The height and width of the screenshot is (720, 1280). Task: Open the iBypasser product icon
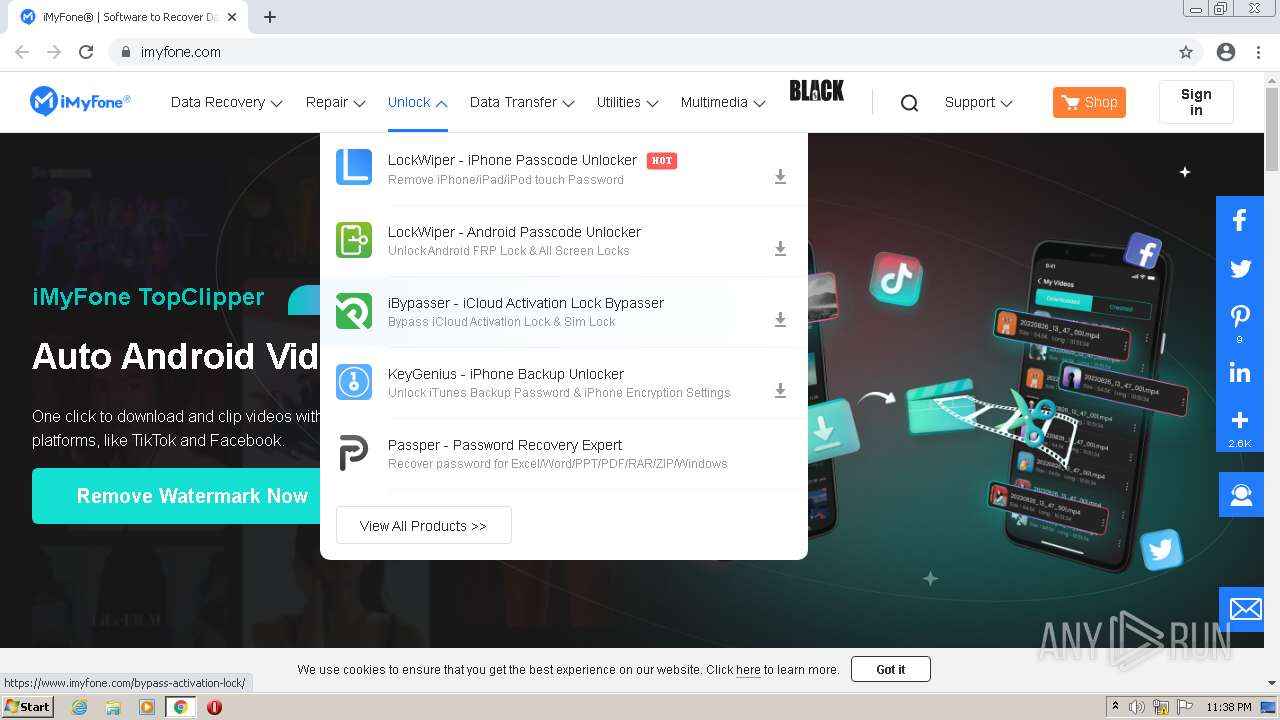(354, 311)
